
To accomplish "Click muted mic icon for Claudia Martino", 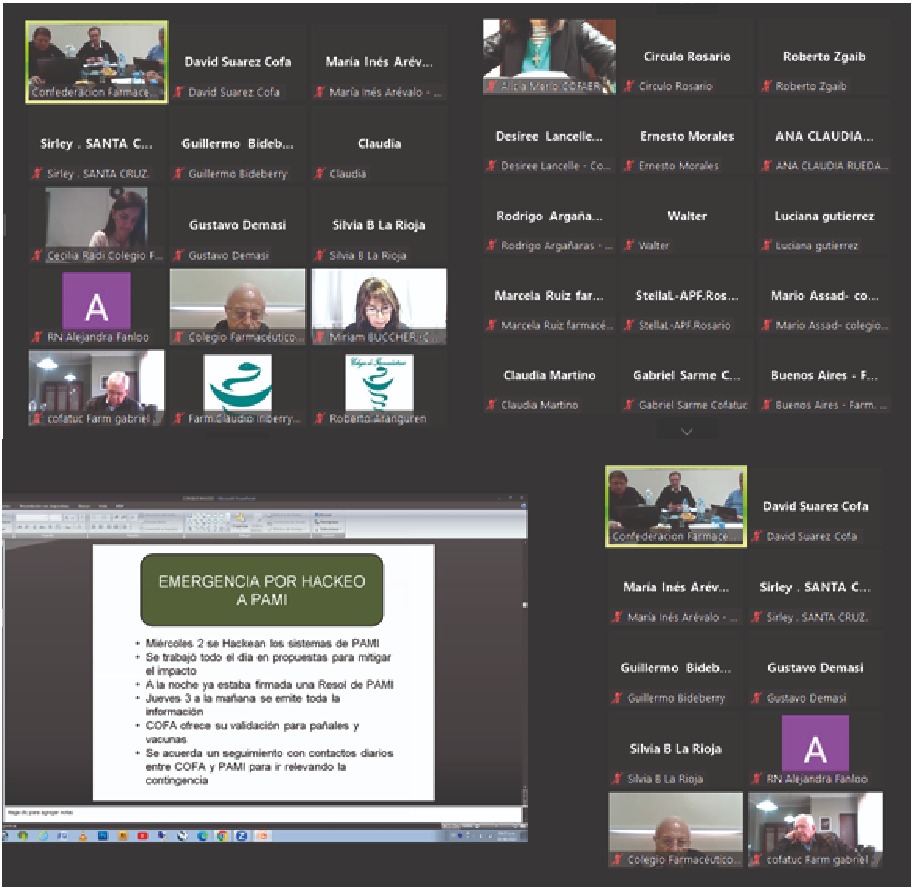I will 491,405.
